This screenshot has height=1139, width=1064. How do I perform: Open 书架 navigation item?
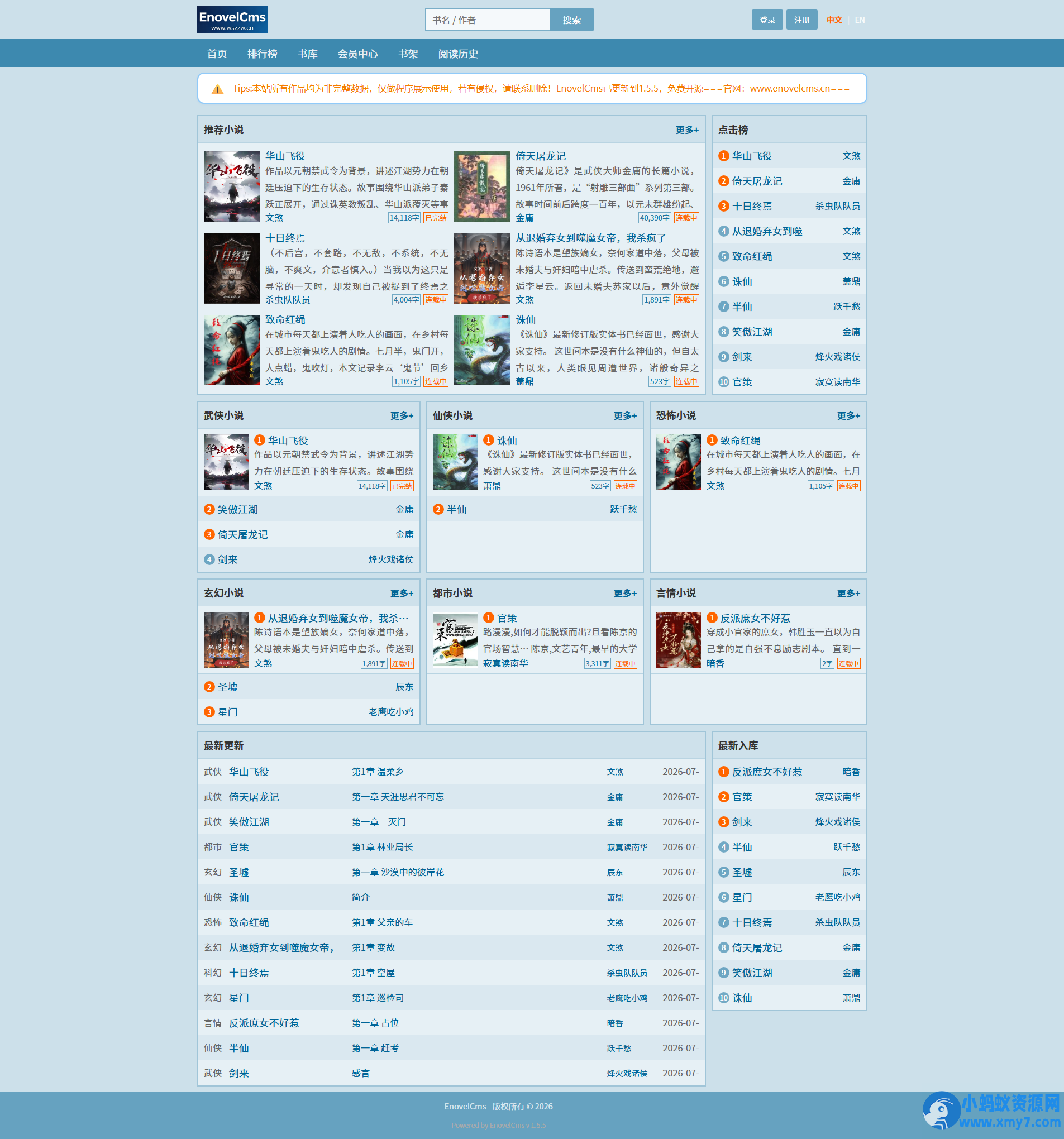pos(408,53)
